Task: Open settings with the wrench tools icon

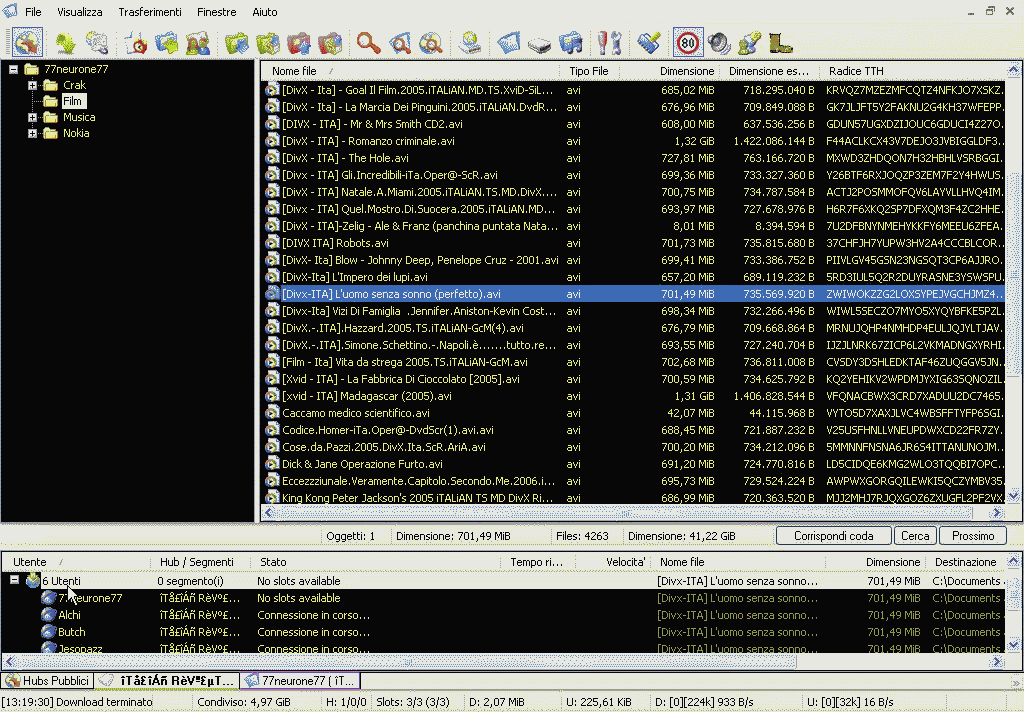Action: (x=609, y=43)
